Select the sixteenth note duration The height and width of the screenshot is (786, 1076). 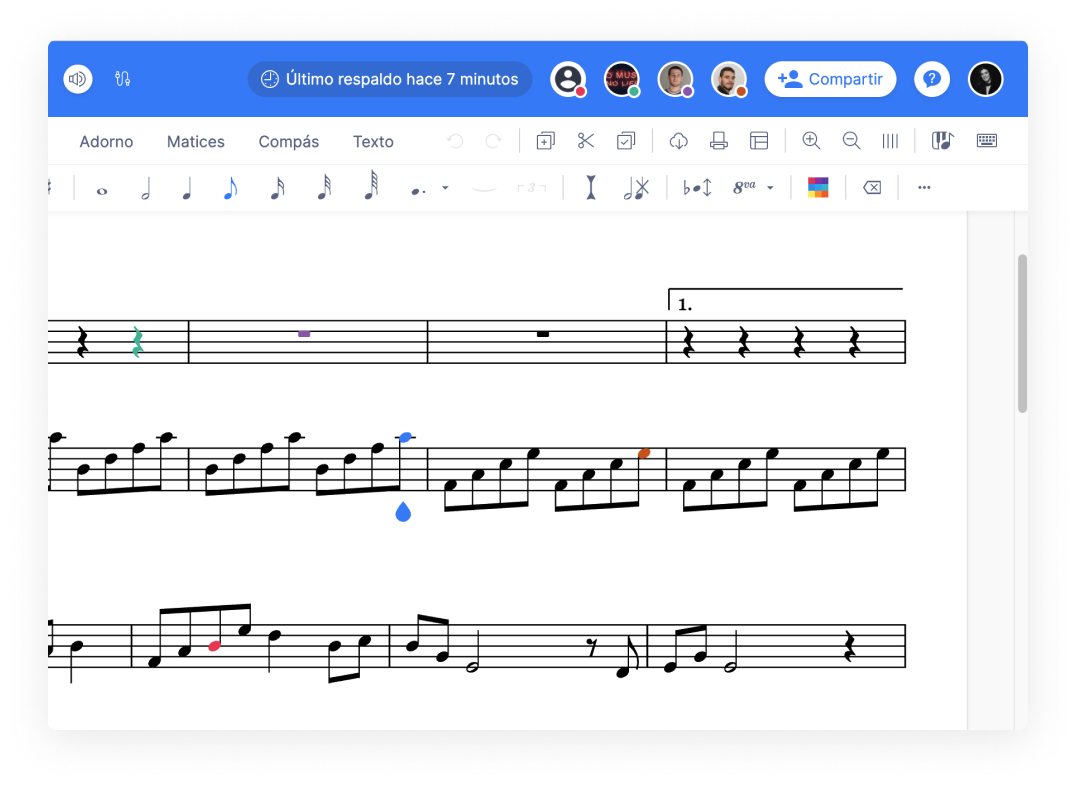click(277, 187)
